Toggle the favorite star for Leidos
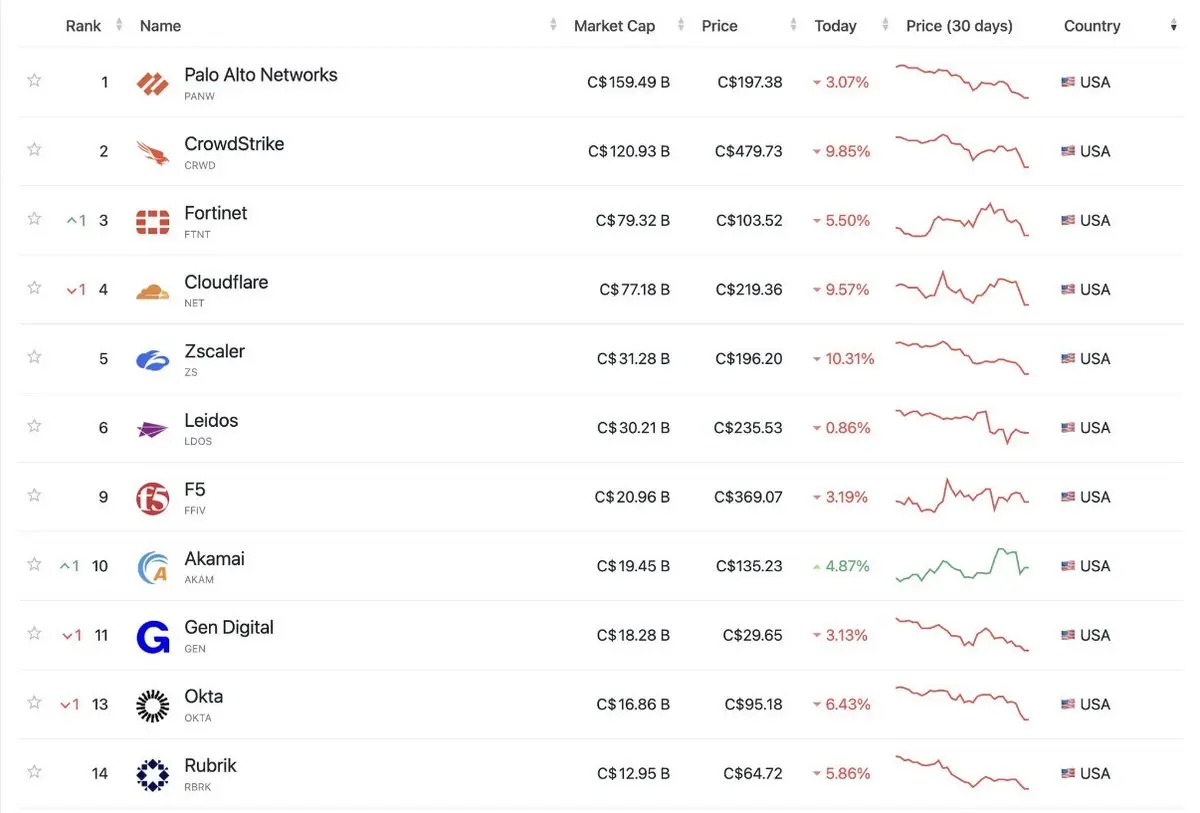Image resolution: width=1200 pixels, height=813 pixels. (34, 426)
